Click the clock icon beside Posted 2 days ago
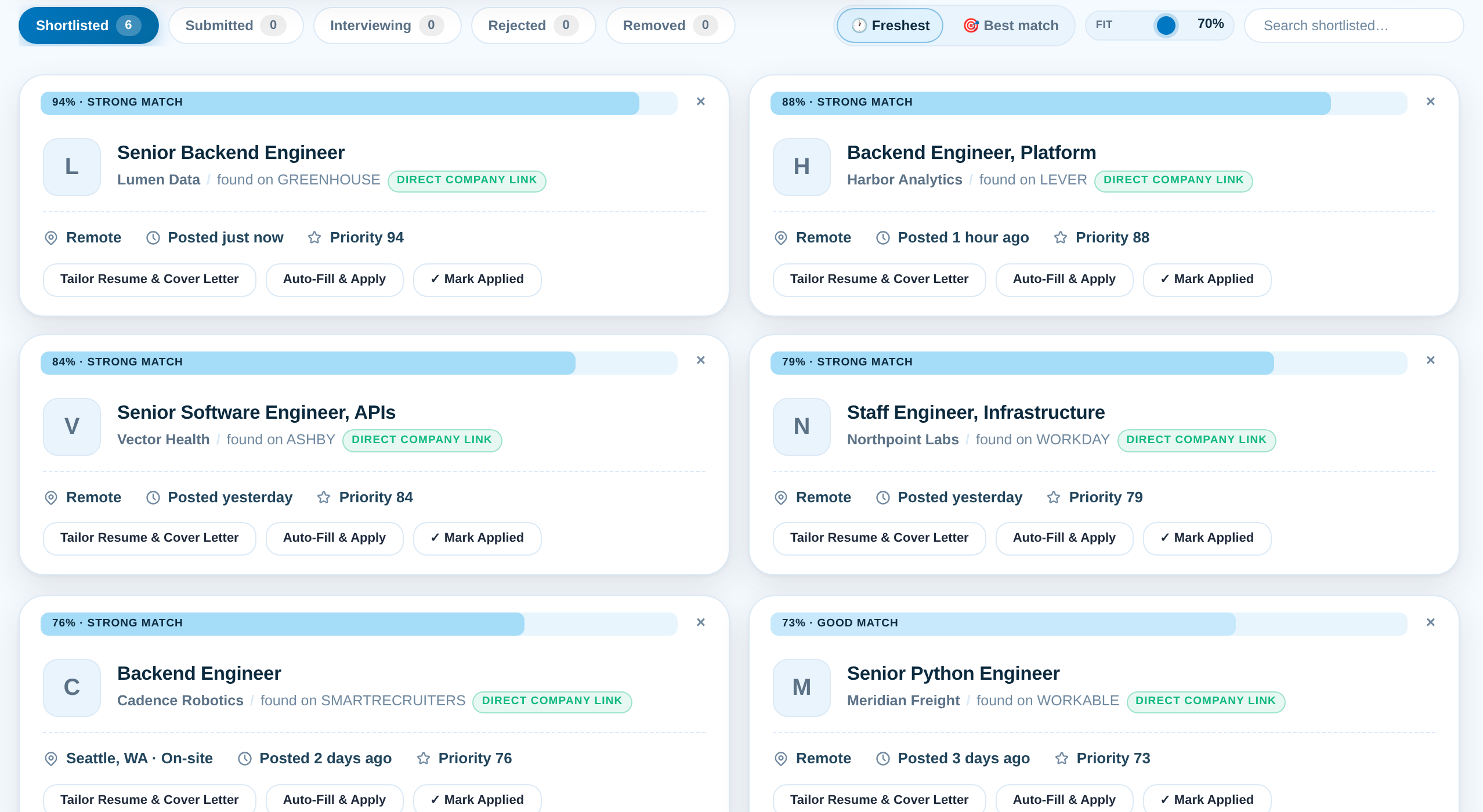Viewport: 1483px width, 812px height. 245,759
